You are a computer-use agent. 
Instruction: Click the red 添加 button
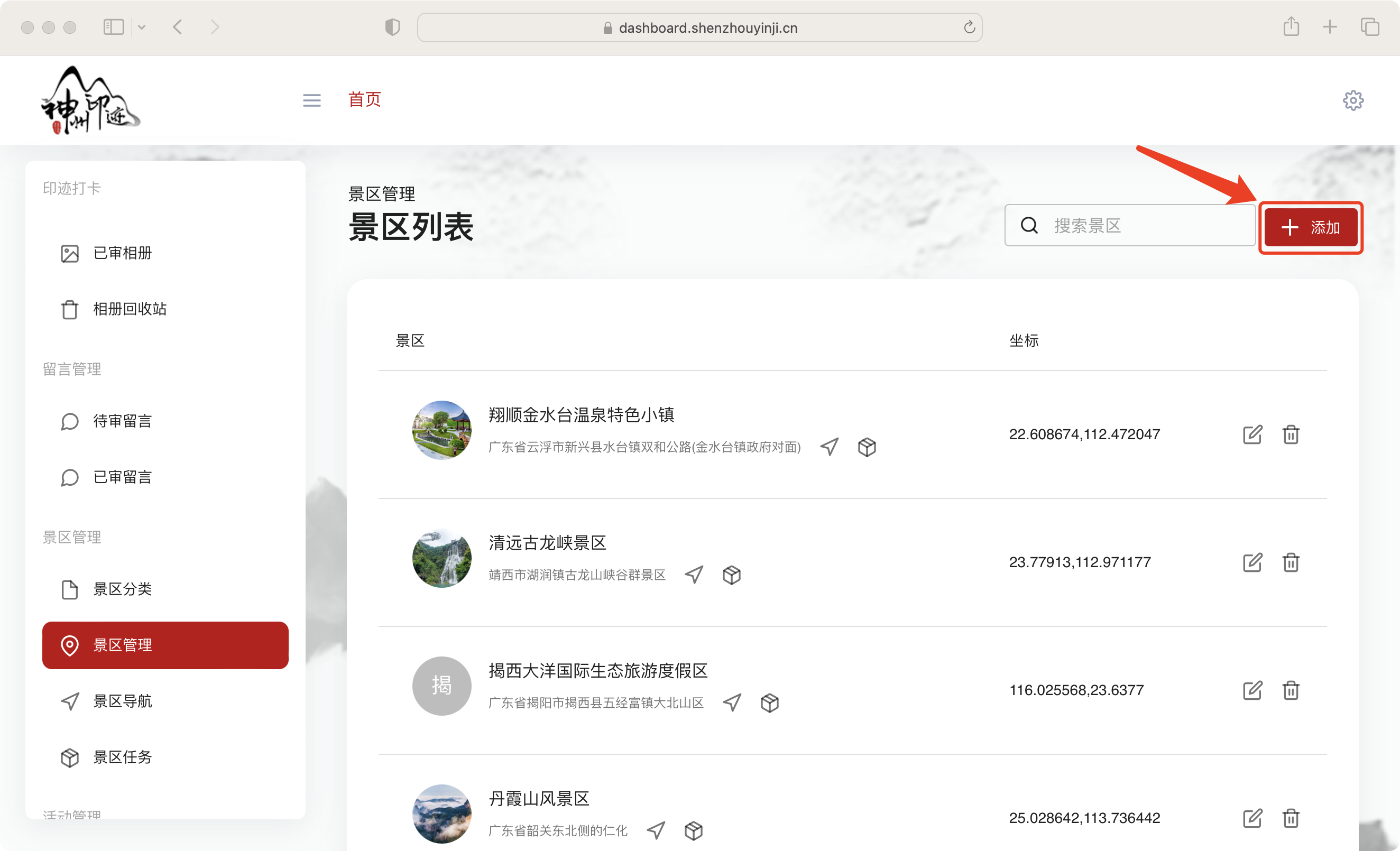click(x=1310, y=227)
